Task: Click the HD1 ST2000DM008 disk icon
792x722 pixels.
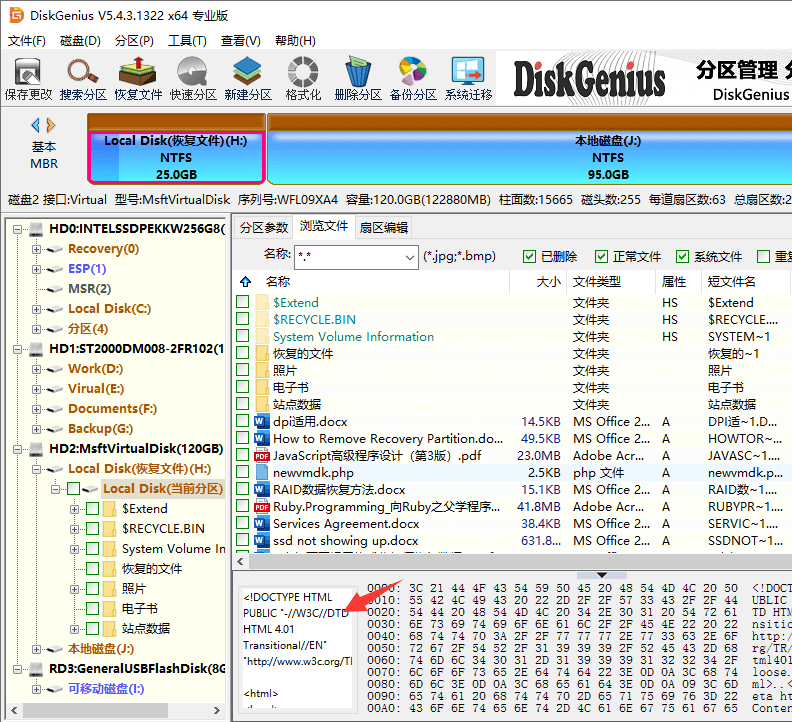Action: pyautogui.click(x=36, y=349)
